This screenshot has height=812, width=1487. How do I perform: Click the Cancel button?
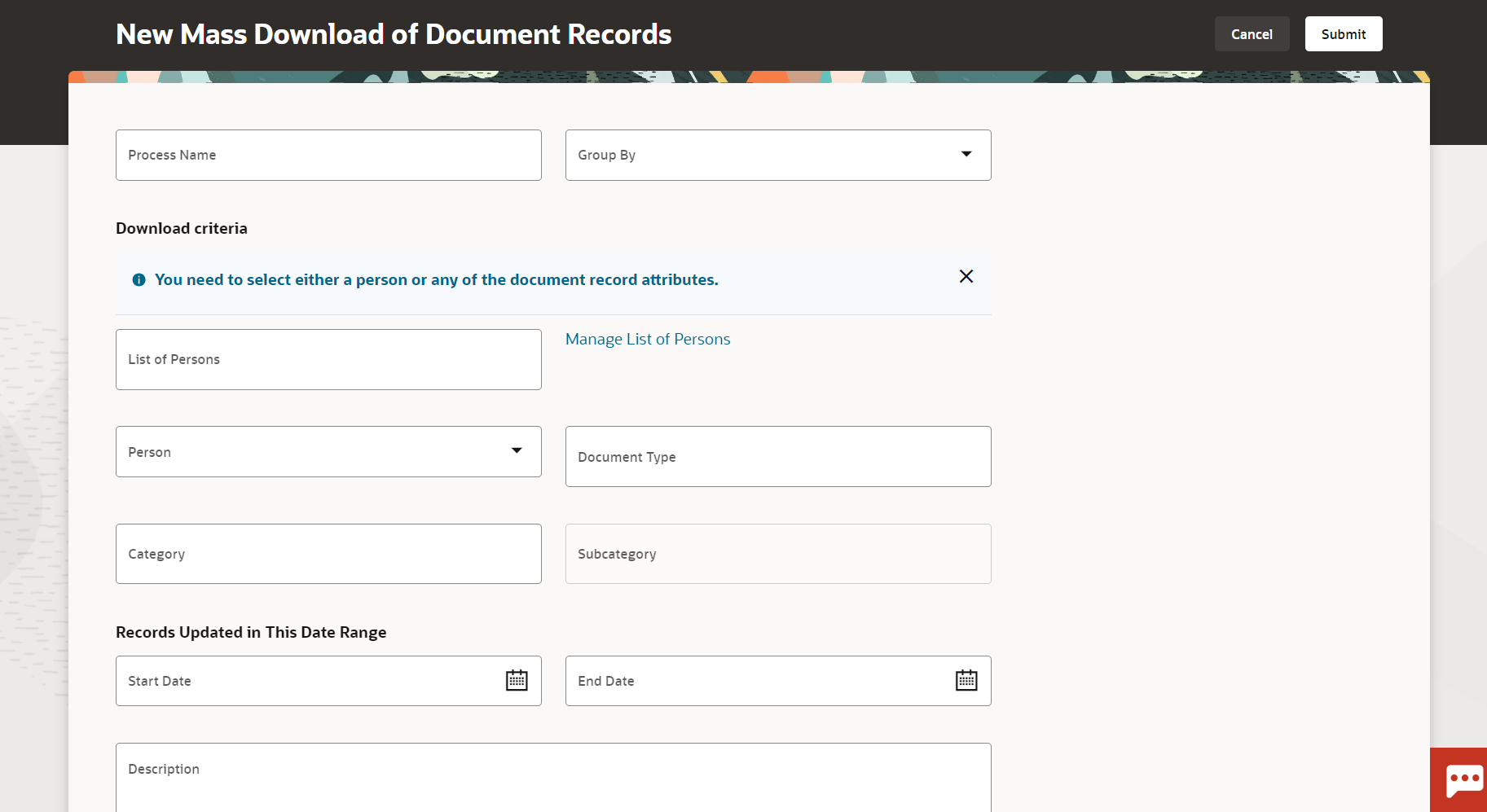1252,34
